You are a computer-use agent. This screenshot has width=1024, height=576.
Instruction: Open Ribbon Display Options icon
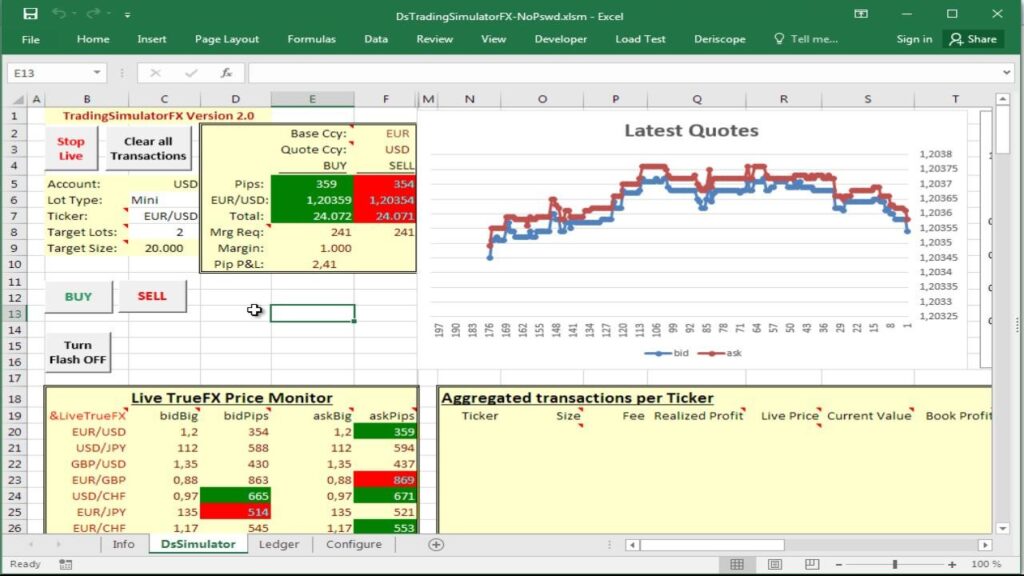861,14
